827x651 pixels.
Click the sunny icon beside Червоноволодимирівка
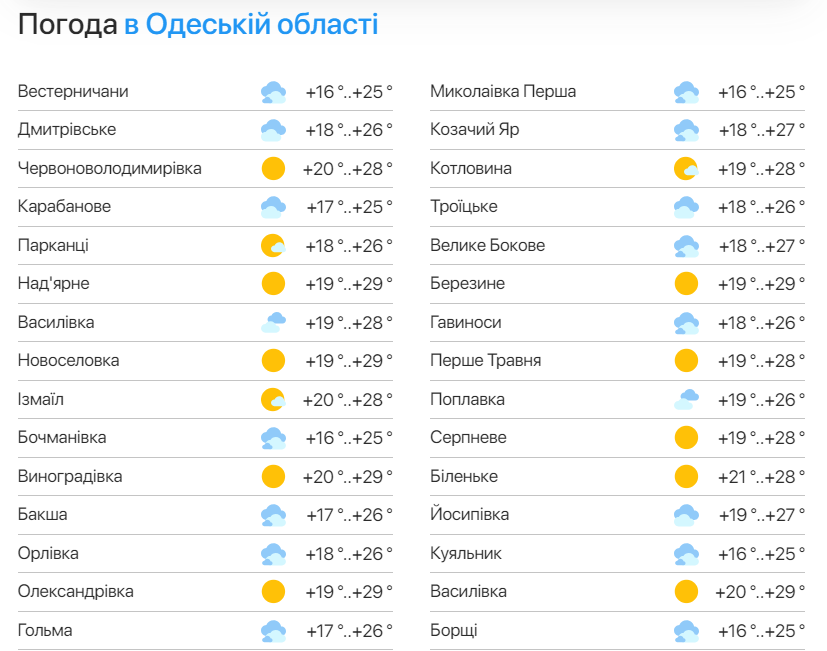273,169
